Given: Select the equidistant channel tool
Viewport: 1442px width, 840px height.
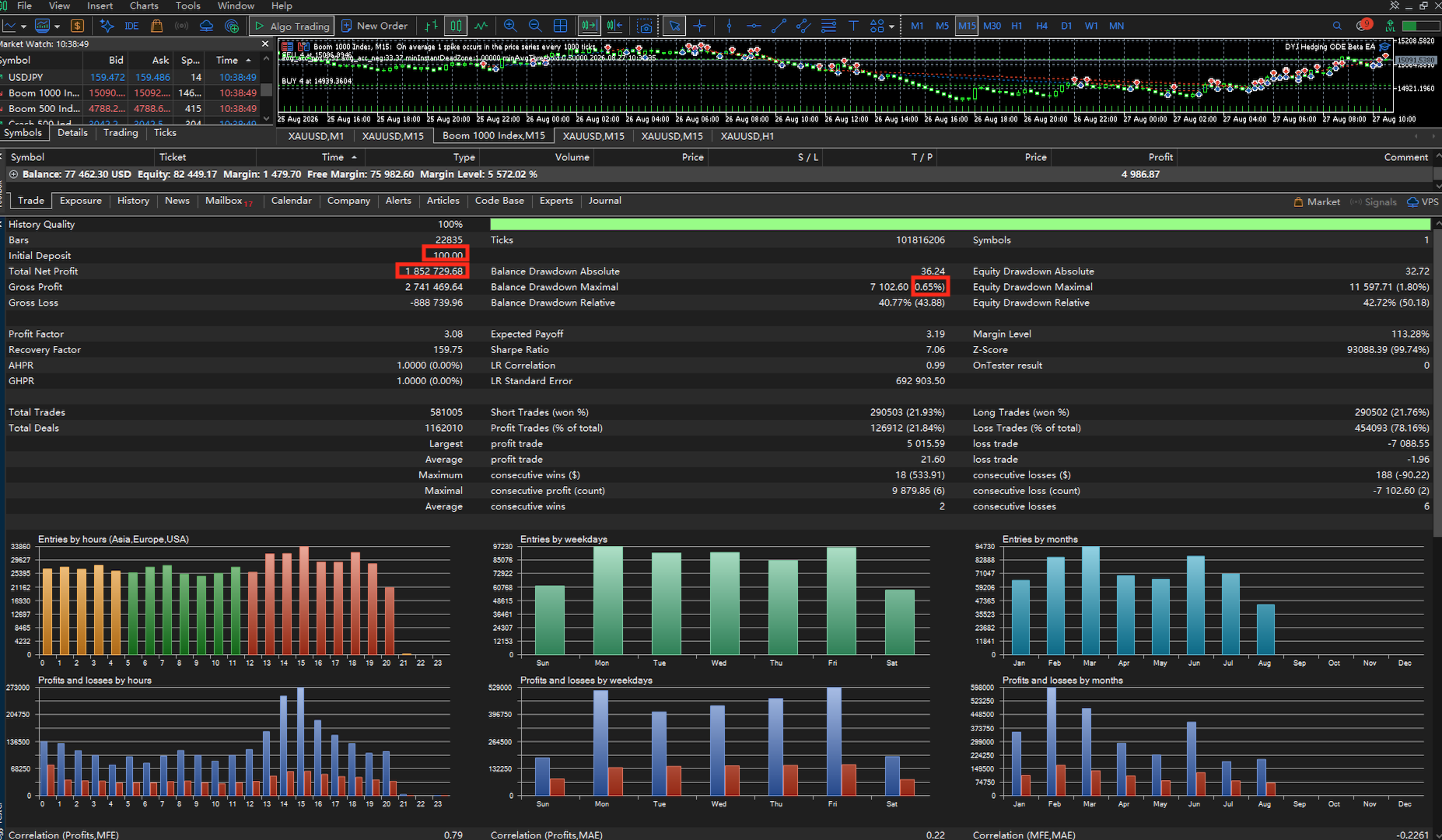Looking at the screenshot, I should (x=803, y=26).
